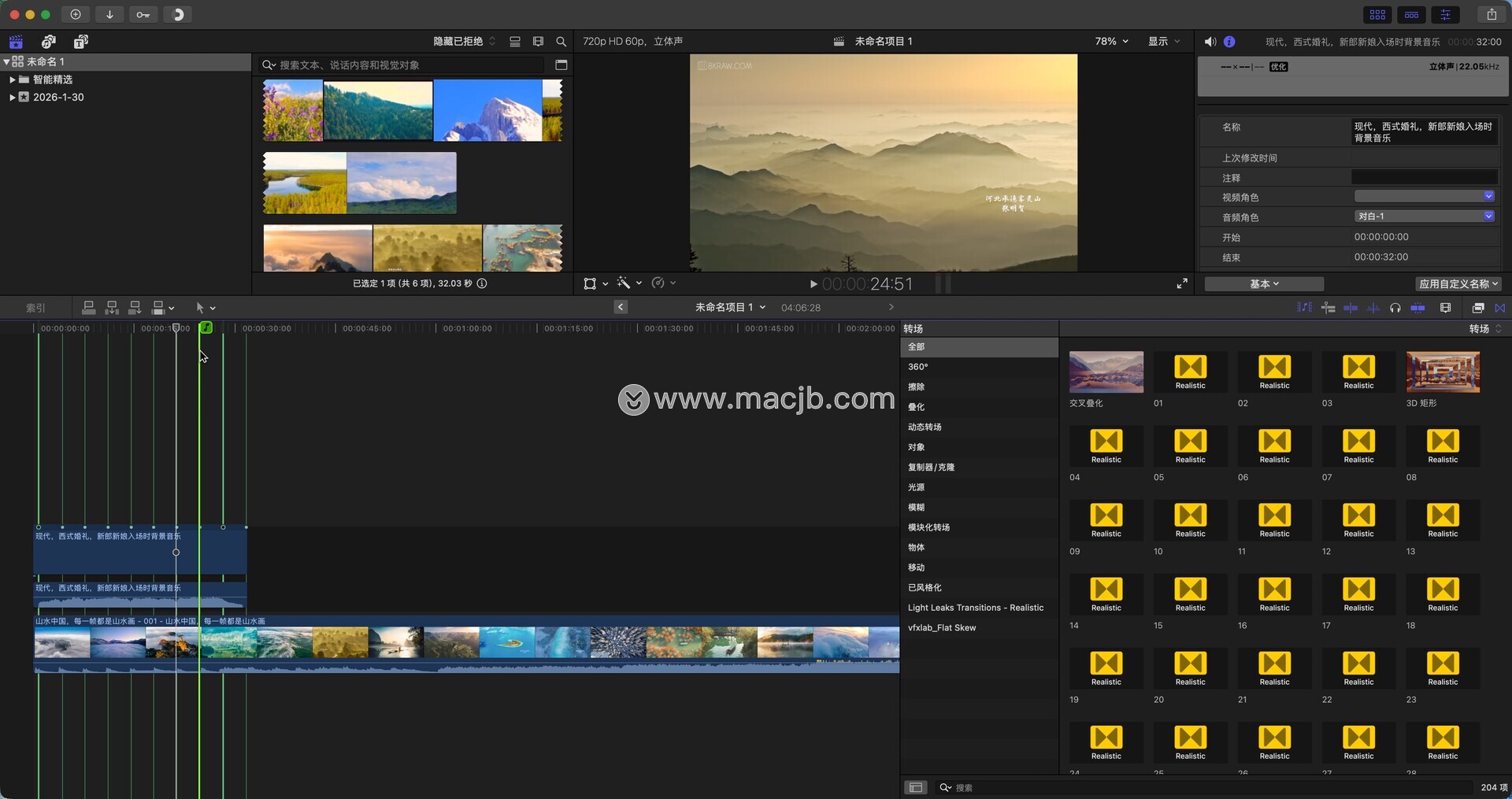The width and height of the screenshot is (1512, 799).
Task: Select the 模糊 transition category
Action: tap(916, 508)
